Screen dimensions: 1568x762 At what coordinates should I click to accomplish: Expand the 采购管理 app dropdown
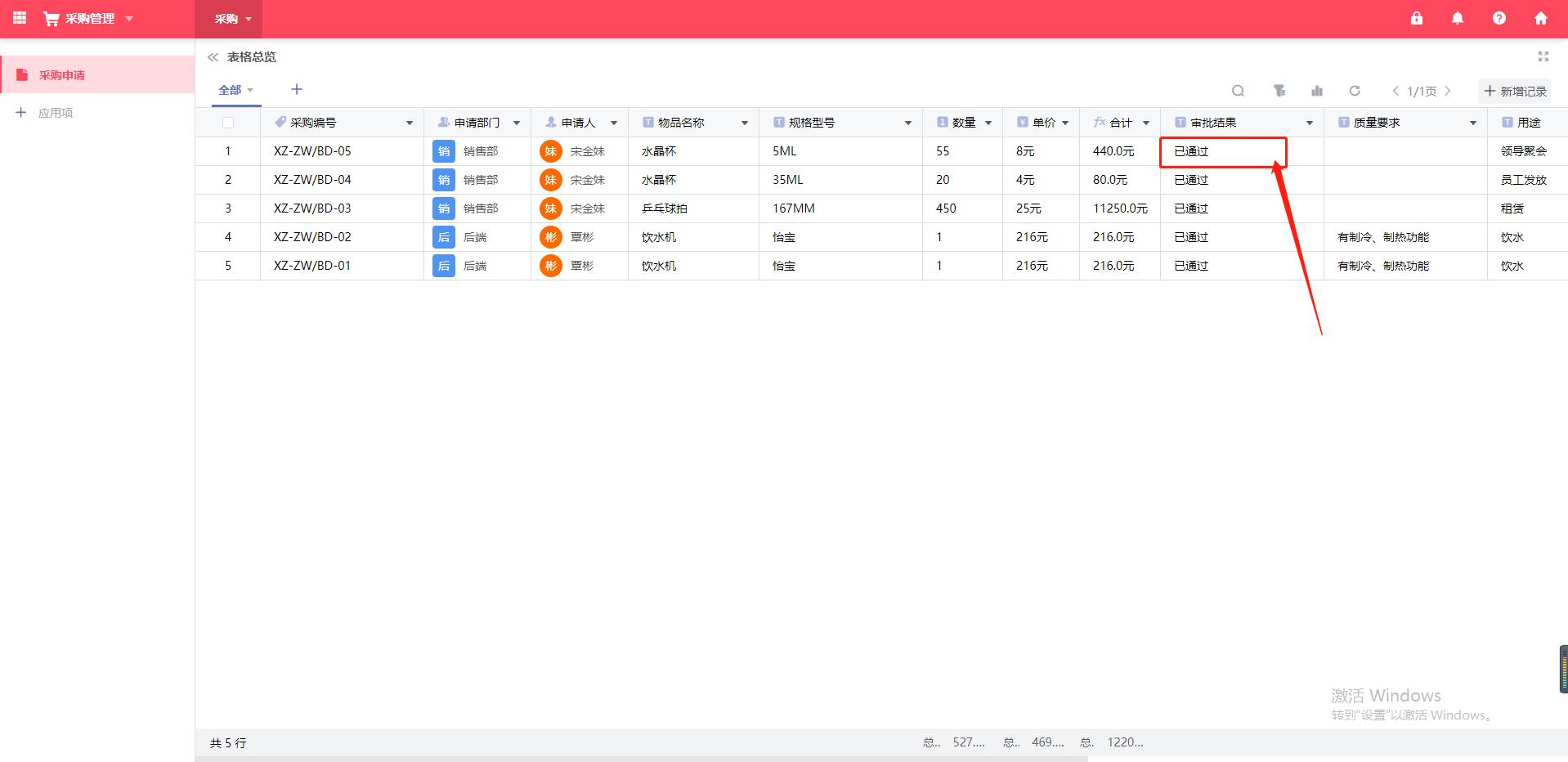pos(129,19)
